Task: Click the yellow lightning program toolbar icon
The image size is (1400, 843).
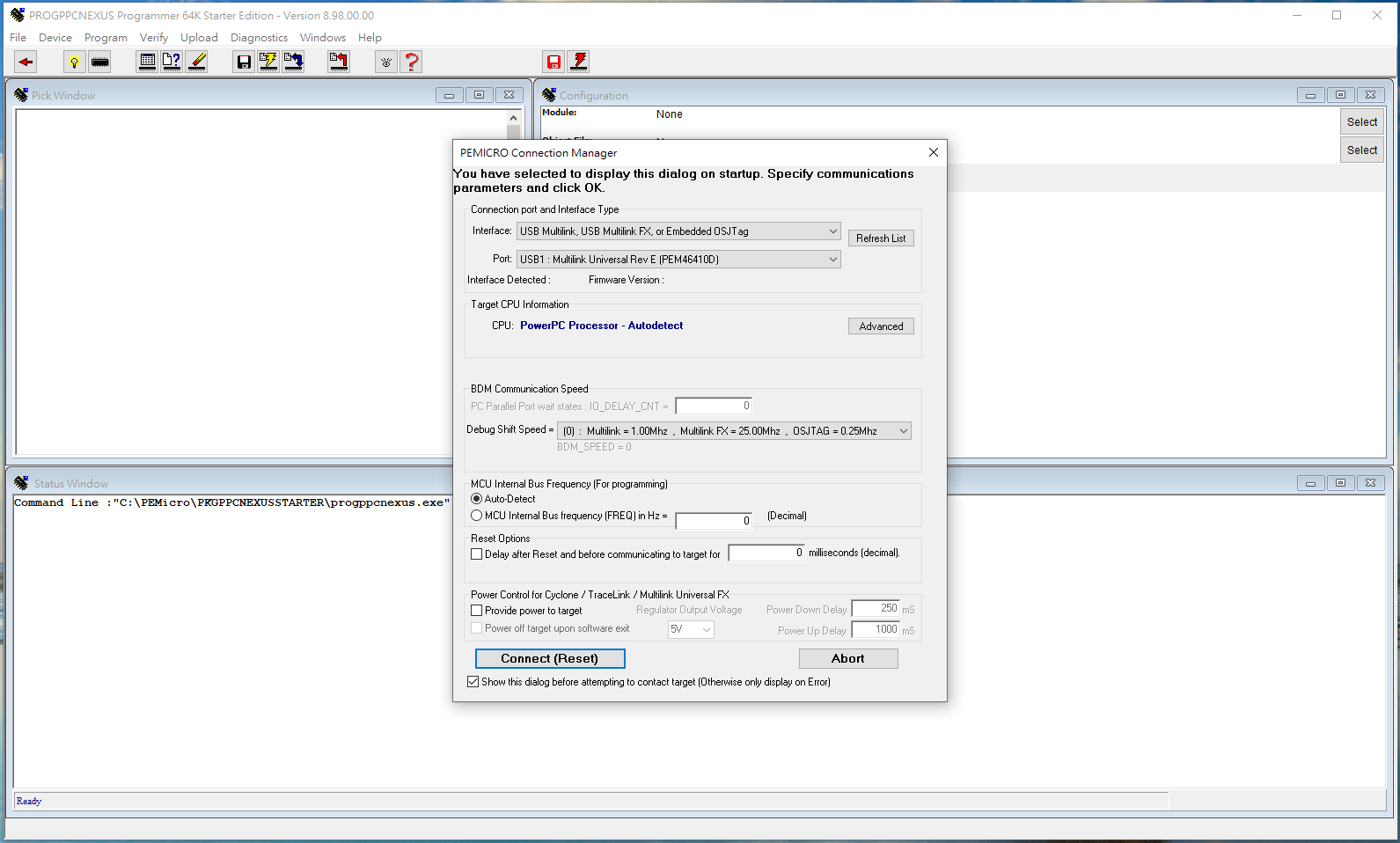Action: pos(268,62)
